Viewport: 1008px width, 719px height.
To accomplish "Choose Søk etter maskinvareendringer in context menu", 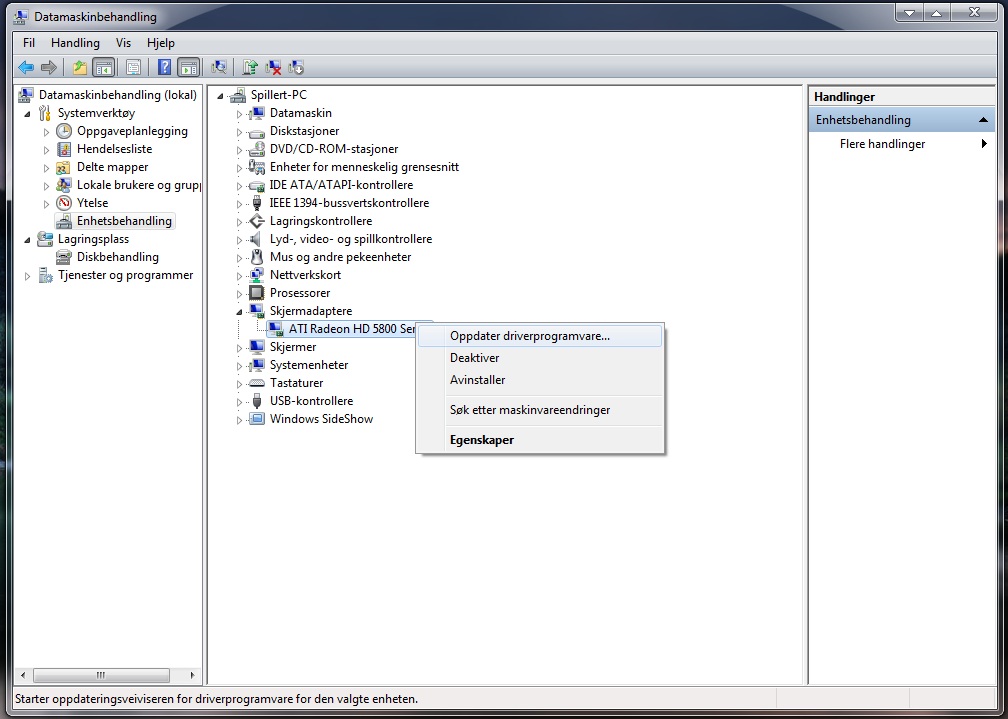I will tap(539, 410).
